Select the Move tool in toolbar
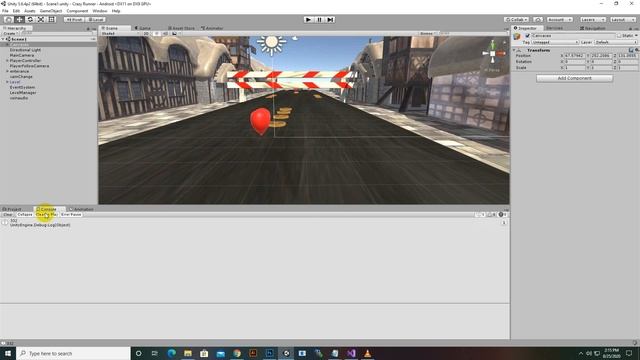640x360 pixels. click(19, 20)
